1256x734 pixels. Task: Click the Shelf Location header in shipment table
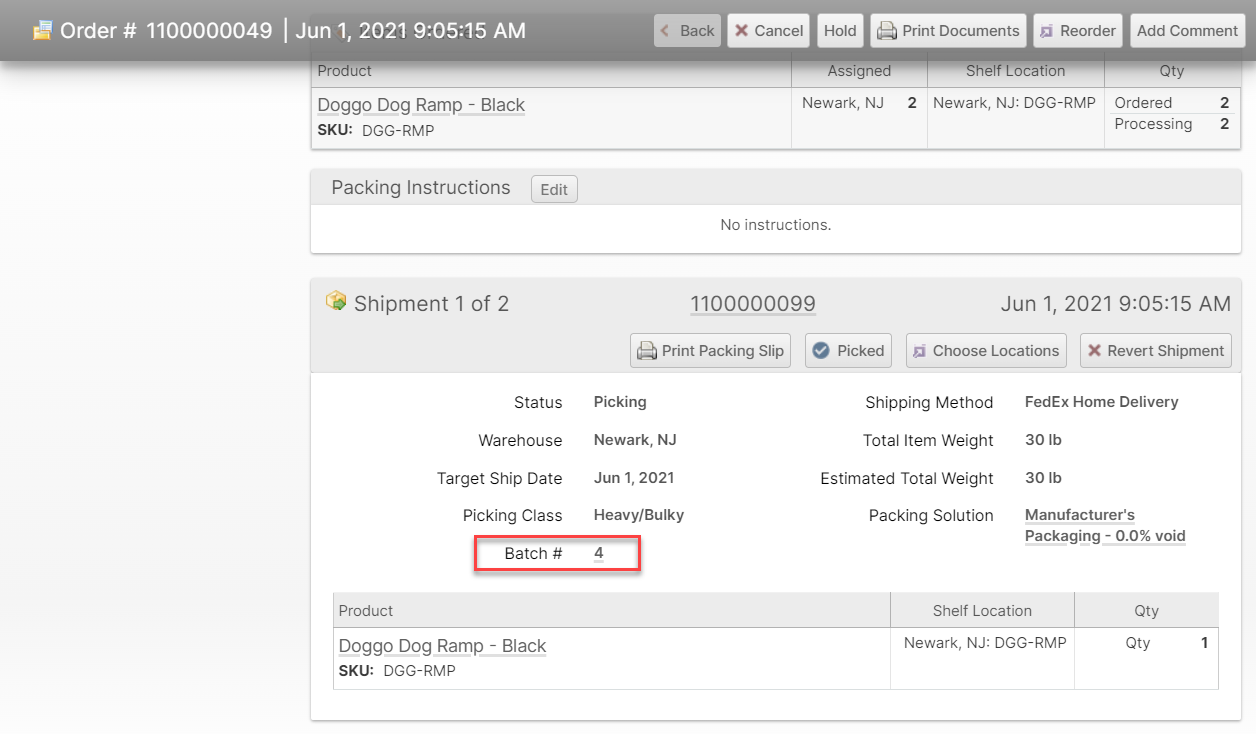click(982, 610)
